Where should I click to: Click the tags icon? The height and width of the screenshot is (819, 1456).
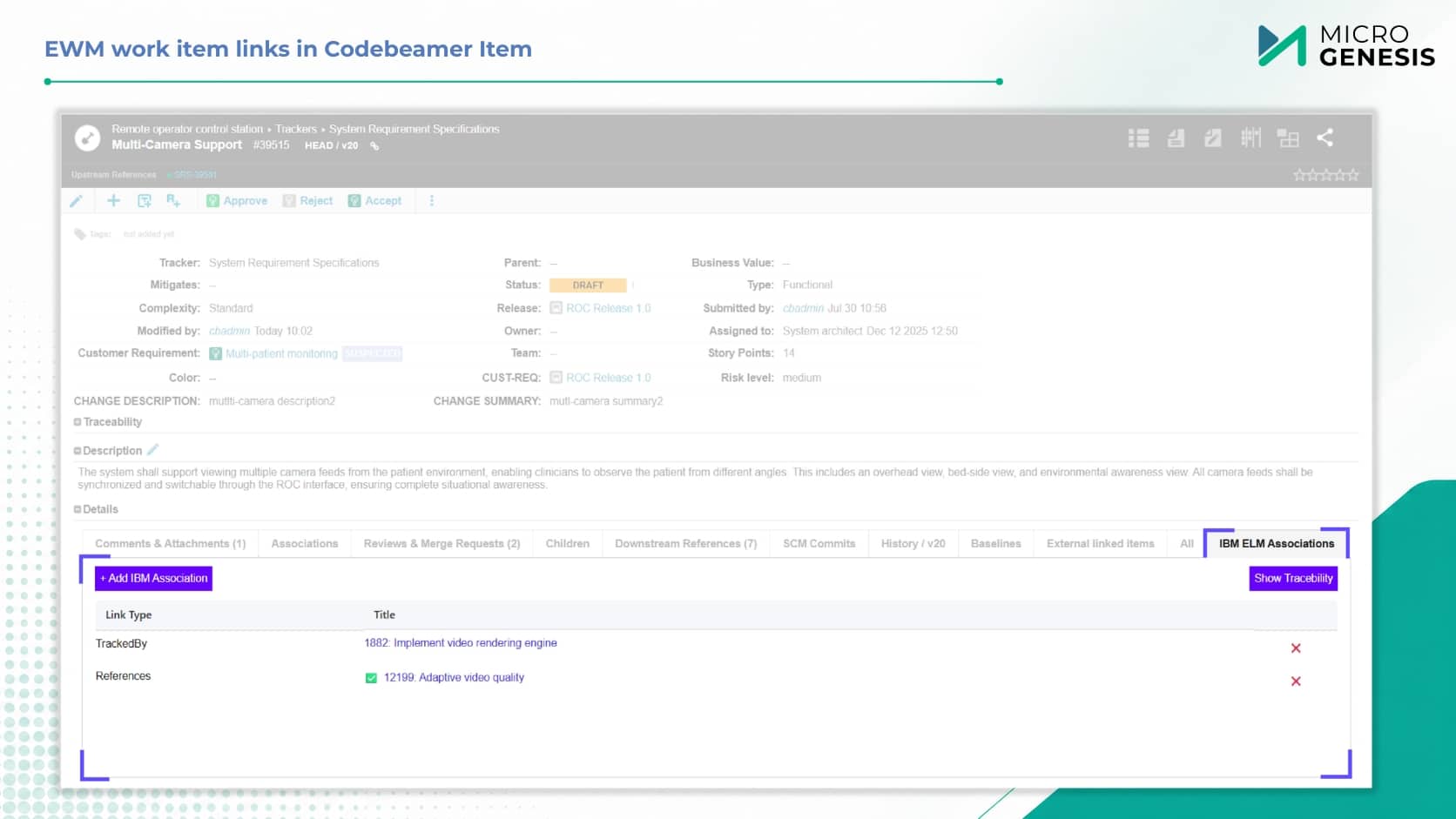click(80, 234)
